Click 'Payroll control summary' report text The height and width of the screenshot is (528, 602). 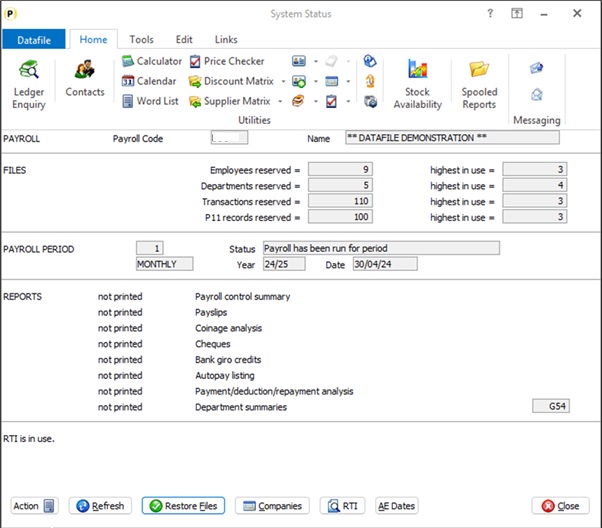[x=242, y=296]
